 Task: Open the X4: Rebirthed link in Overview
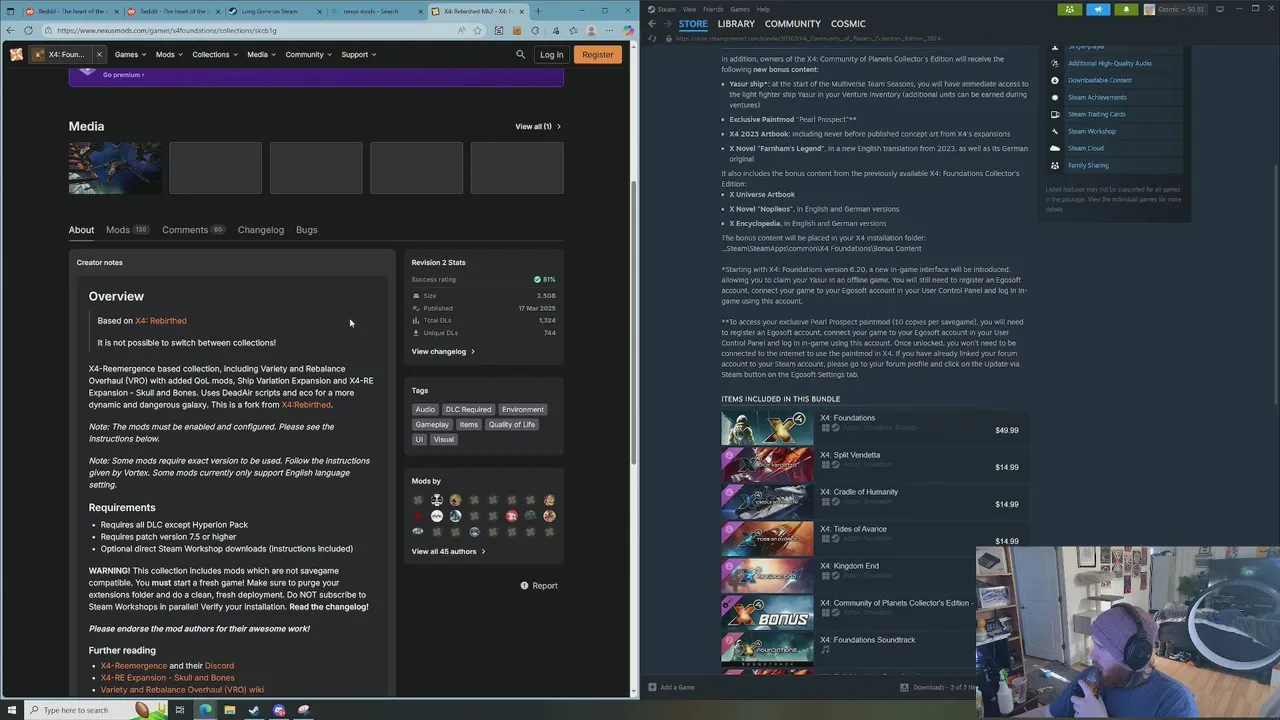(x=161, y=321)
